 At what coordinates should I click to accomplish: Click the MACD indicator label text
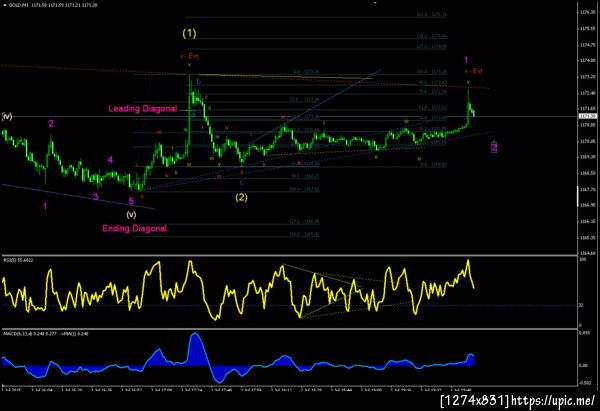coord(46,334)
